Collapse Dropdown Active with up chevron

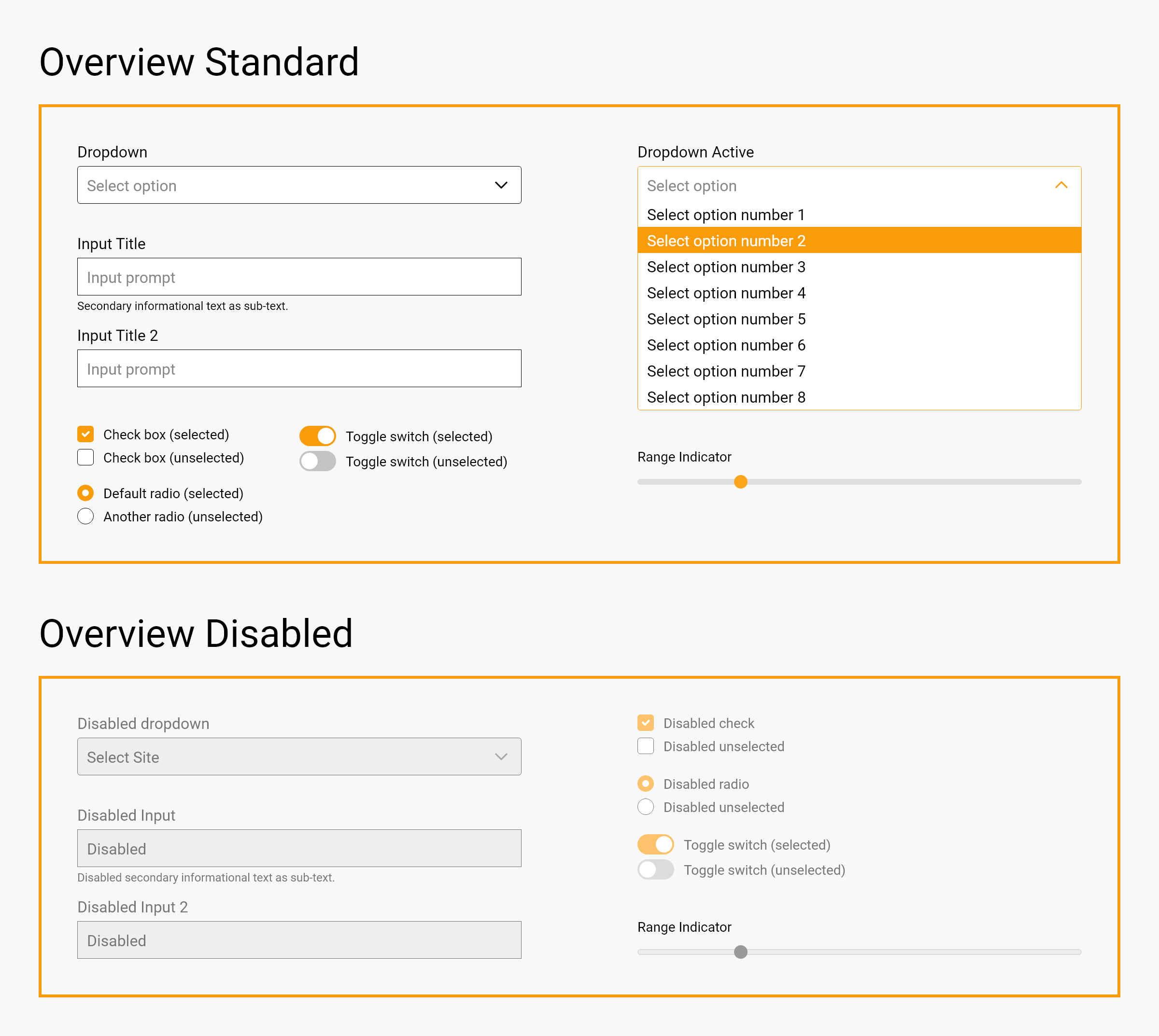(x=1060, y=185)
